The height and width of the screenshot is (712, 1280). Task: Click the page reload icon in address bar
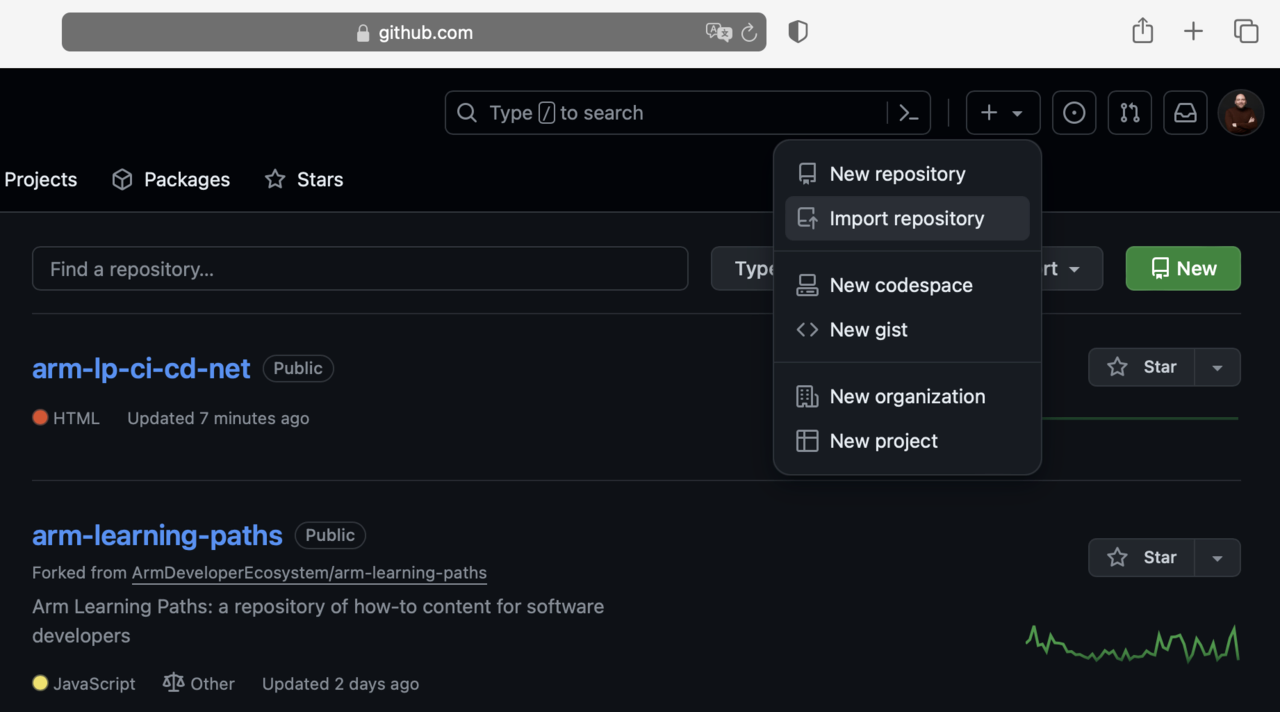click(x=749, y=33)
